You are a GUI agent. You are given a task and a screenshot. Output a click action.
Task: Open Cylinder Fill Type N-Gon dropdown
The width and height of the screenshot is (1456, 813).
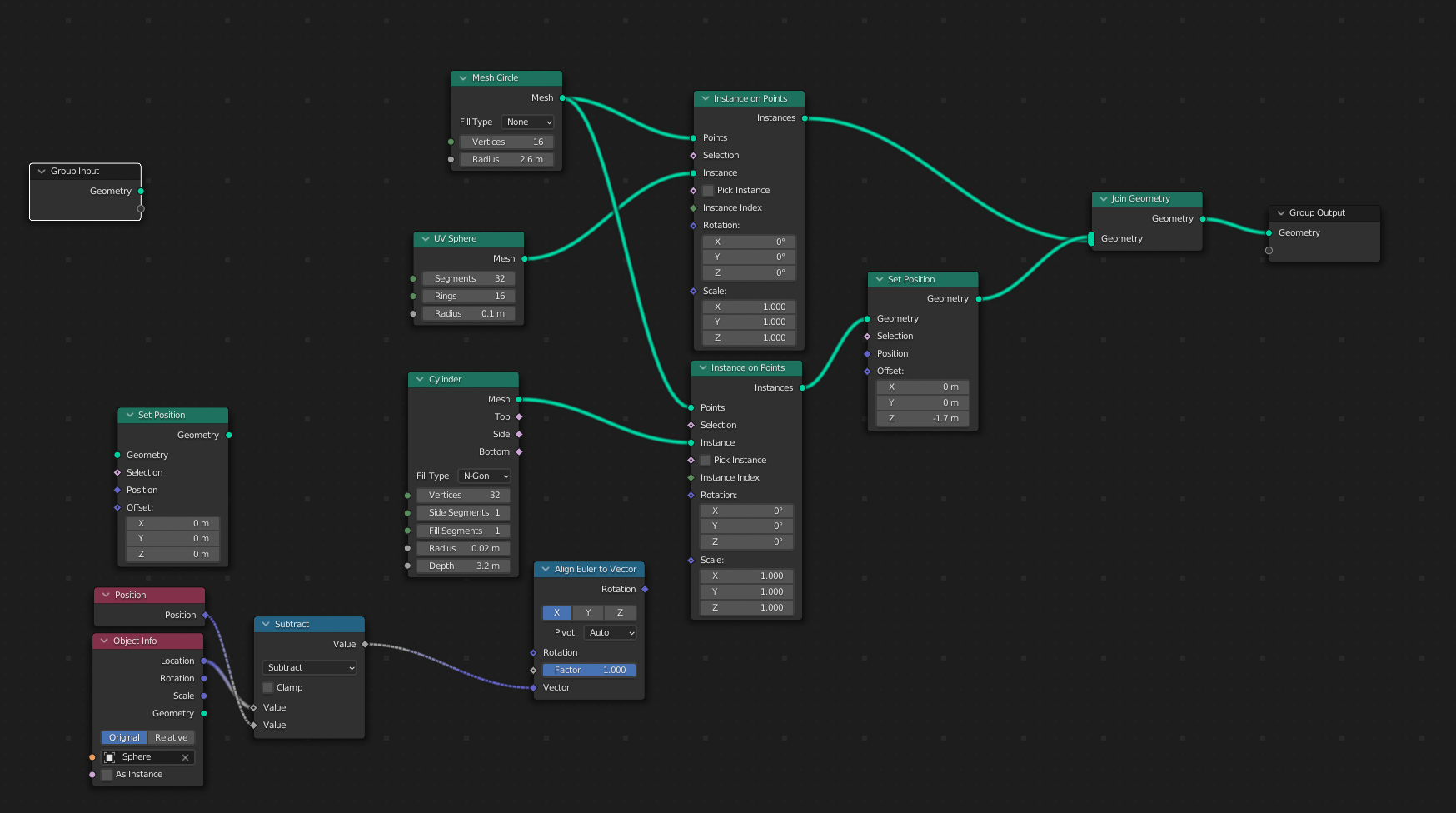click(x=484, y=476)
